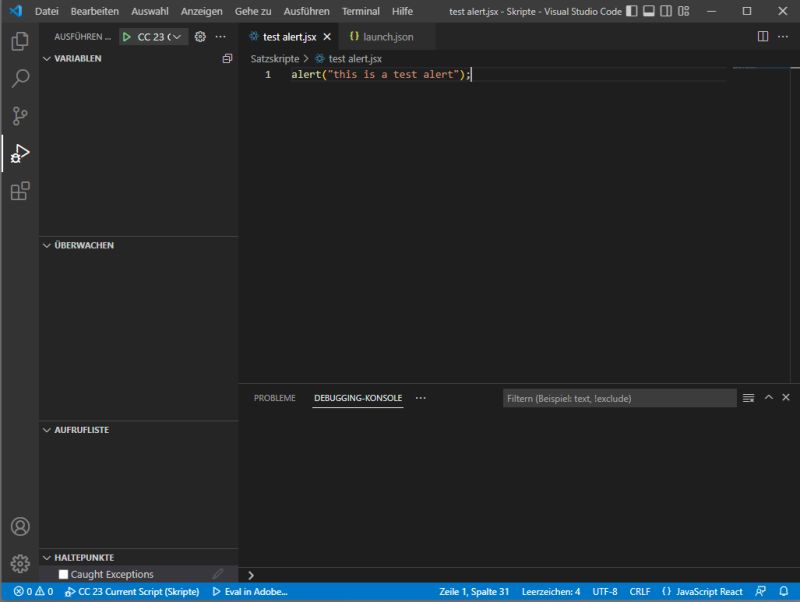This screenshot has height=602, width=800.
Task: Toggle bottom panel layout icon
Action: tap(648, 11)
